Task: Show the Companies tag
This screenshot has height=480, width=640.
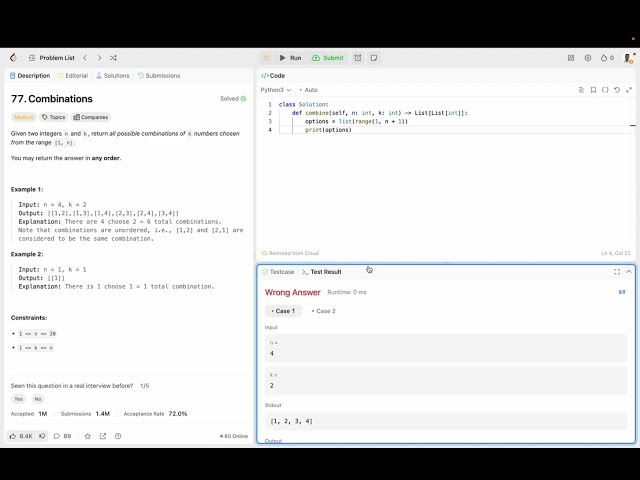Action: (x=91, y=117)
